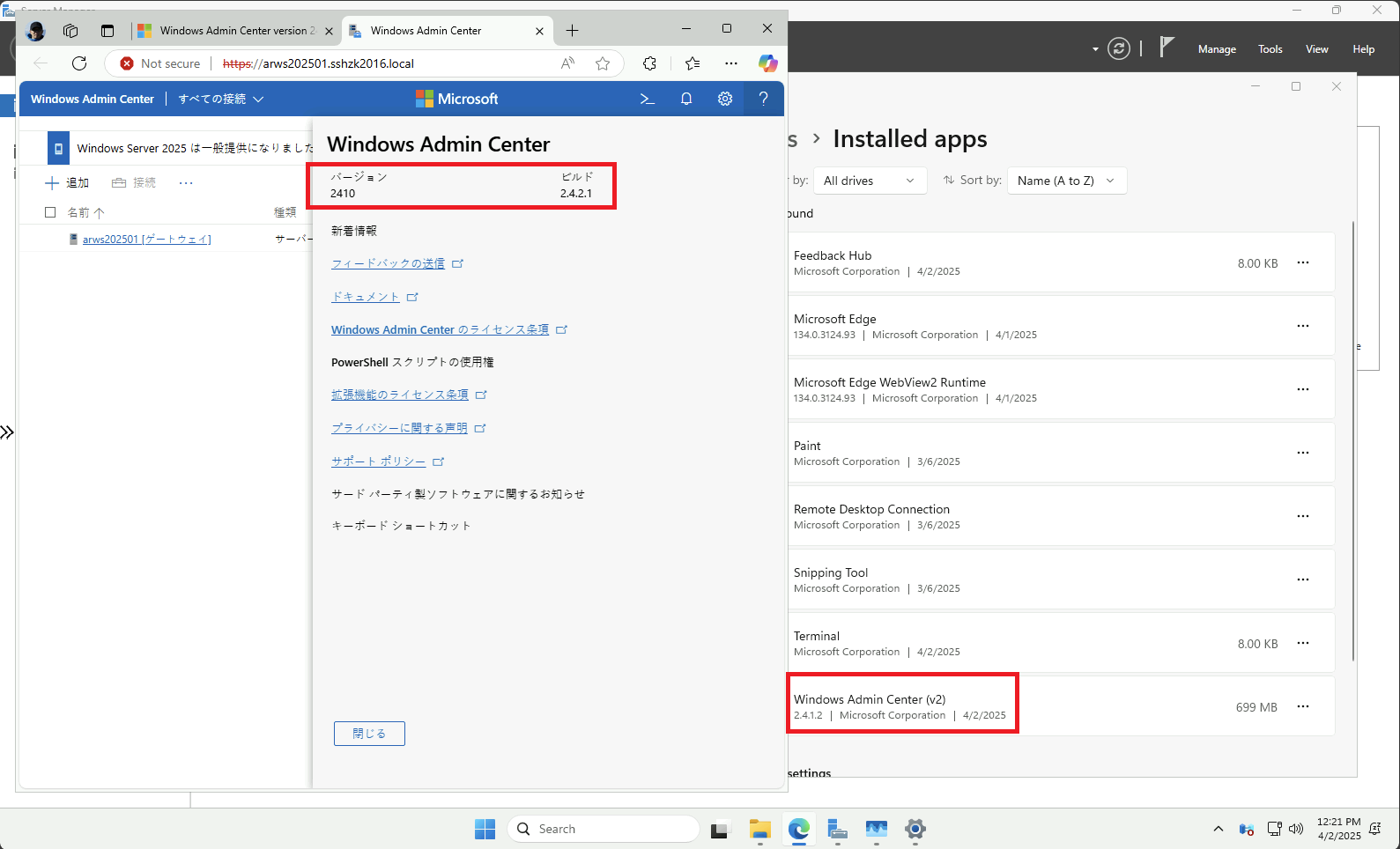Screen dimensions: 1400x849
Task: Click the Edge Copilot icon
Action: coord(767,63)
